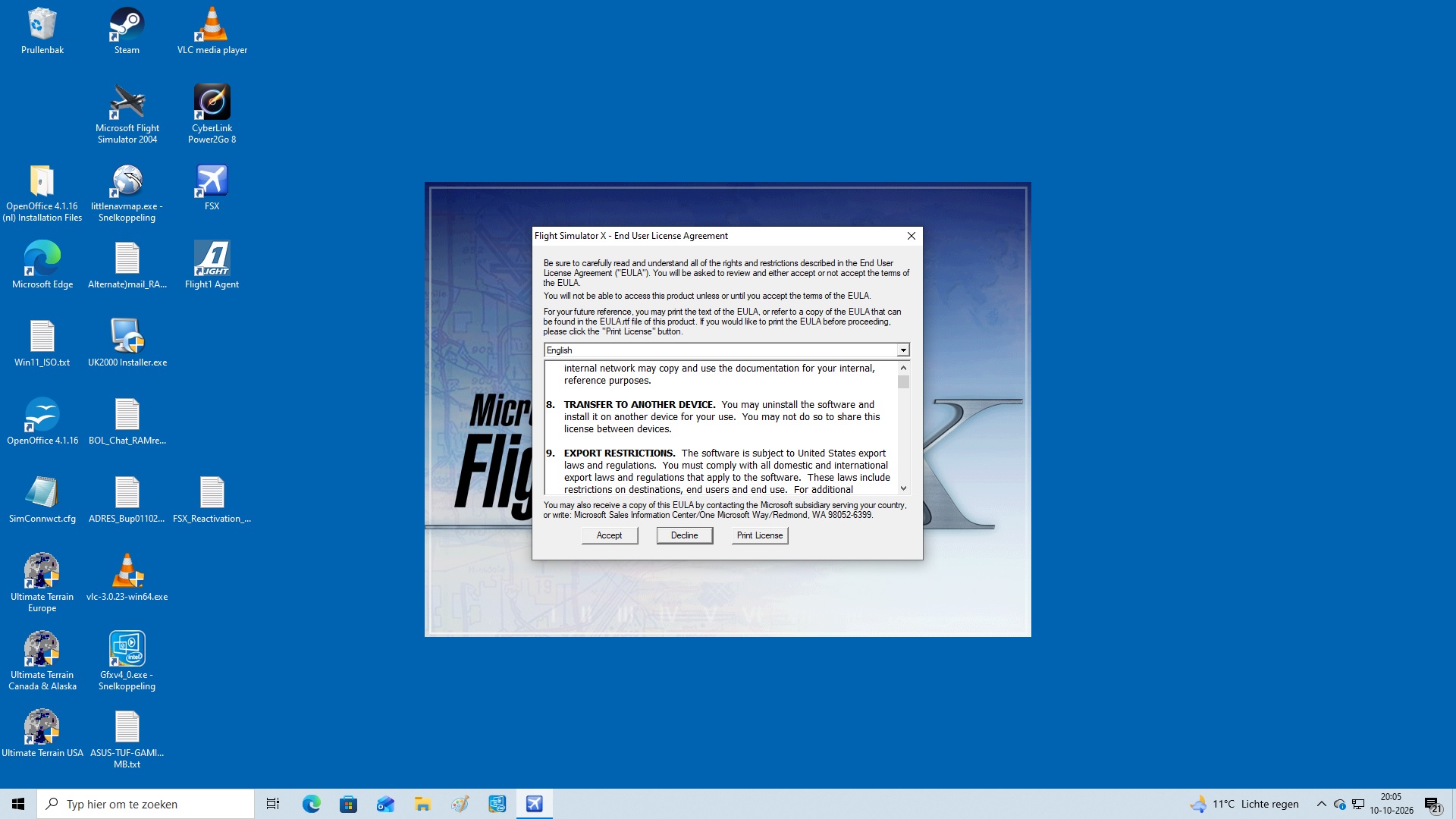
Task: Select Microsoft Flight Simulator 2004 shortcut
Action: [127, 115]
